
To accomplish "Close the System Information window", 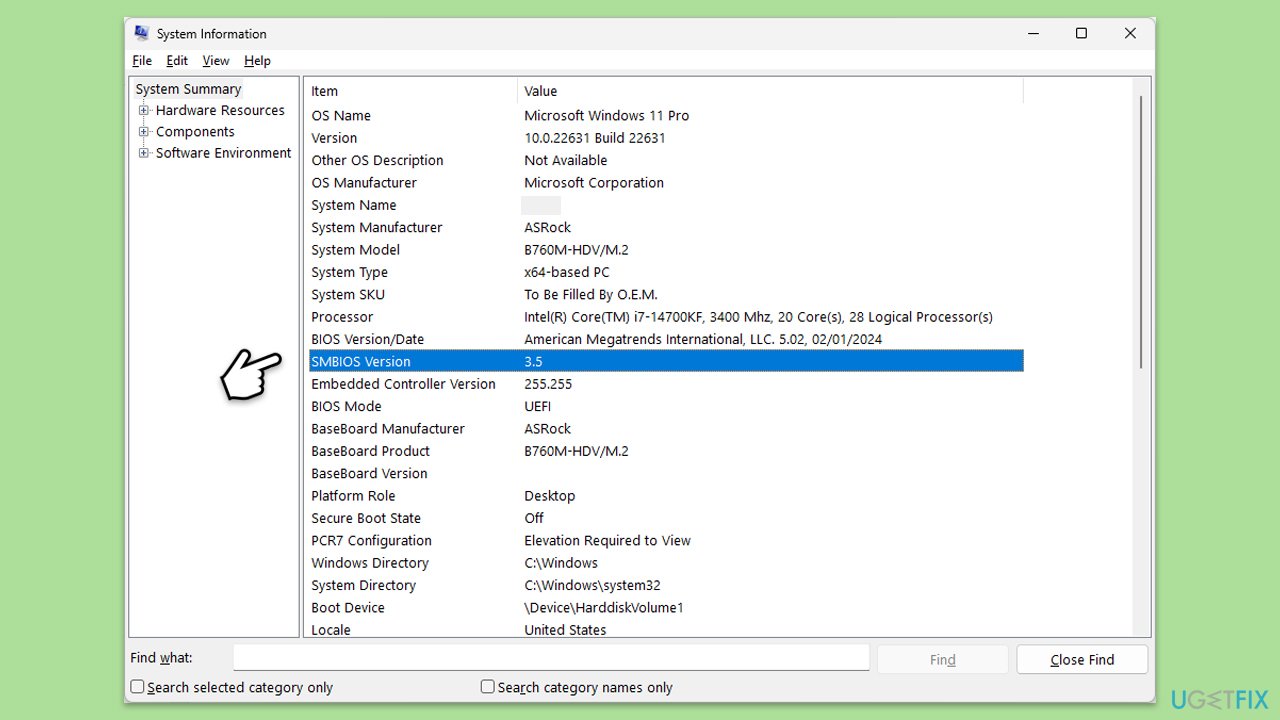I will point(1130,33).
